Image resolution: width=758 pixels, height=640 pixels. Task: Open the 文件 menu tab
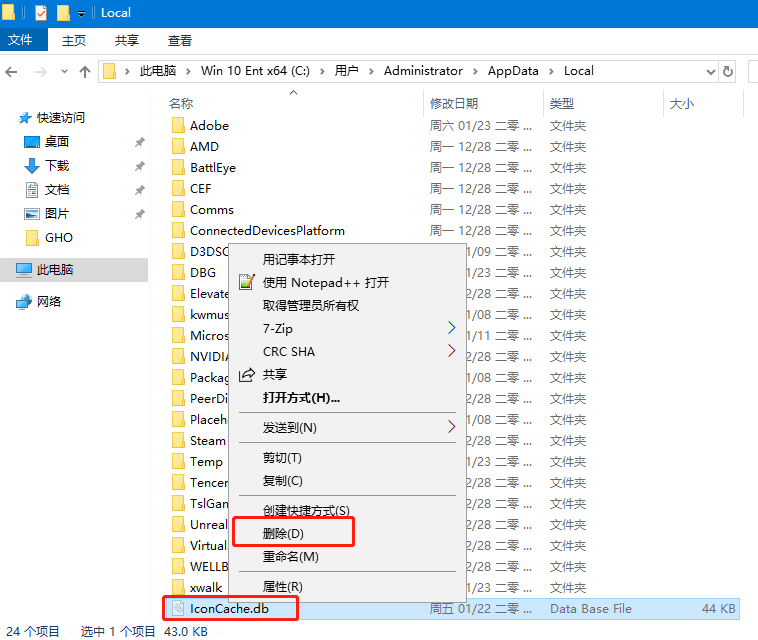point(21,41)
